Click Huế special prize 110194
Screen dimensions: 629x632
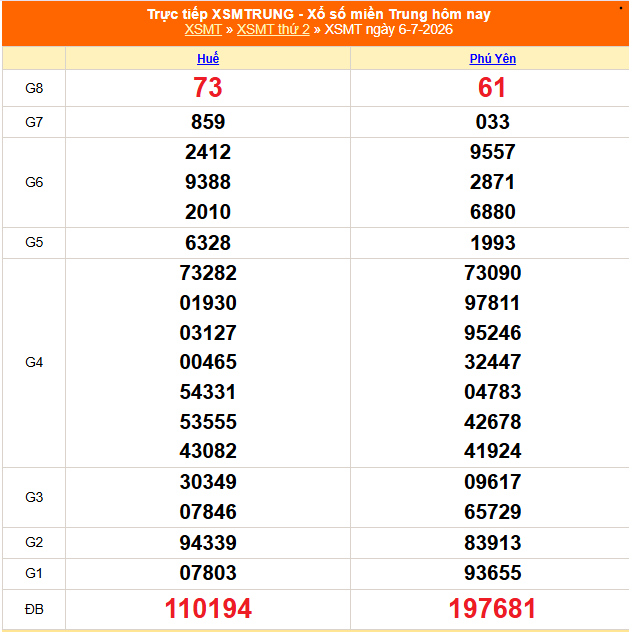pos(208,609)
